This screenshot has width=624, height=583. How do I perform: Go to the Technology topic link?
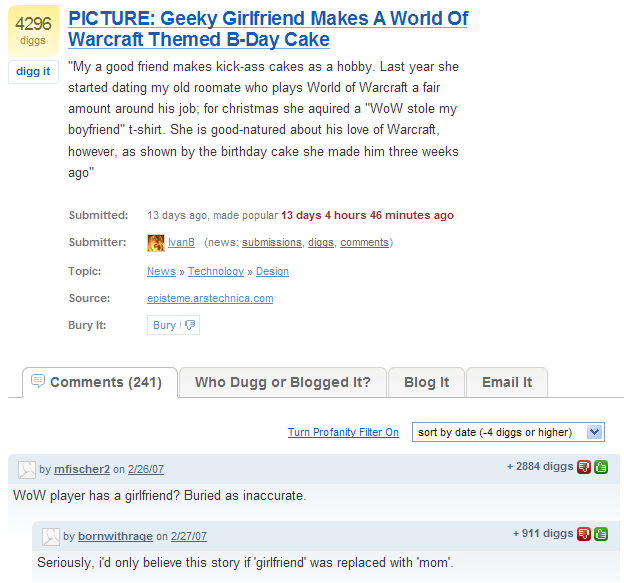click(x=216, y=271)
